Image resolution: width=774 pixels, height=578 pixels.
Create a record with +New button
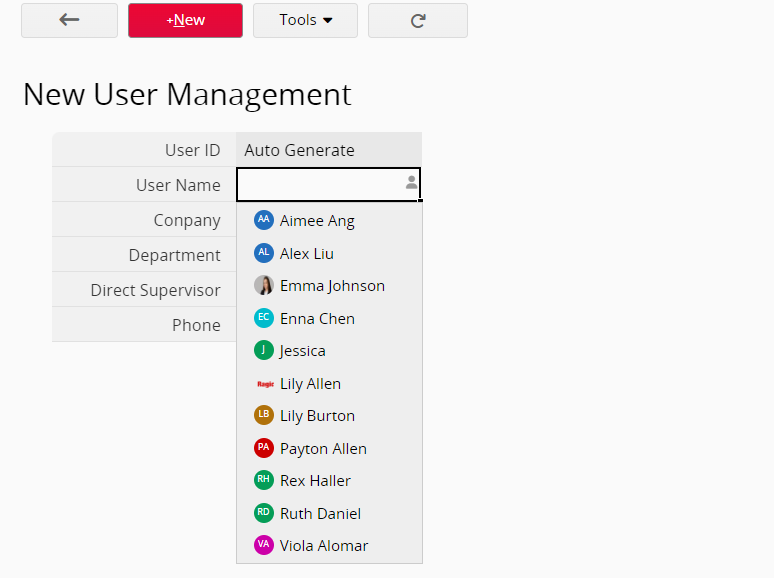[185, 20]
